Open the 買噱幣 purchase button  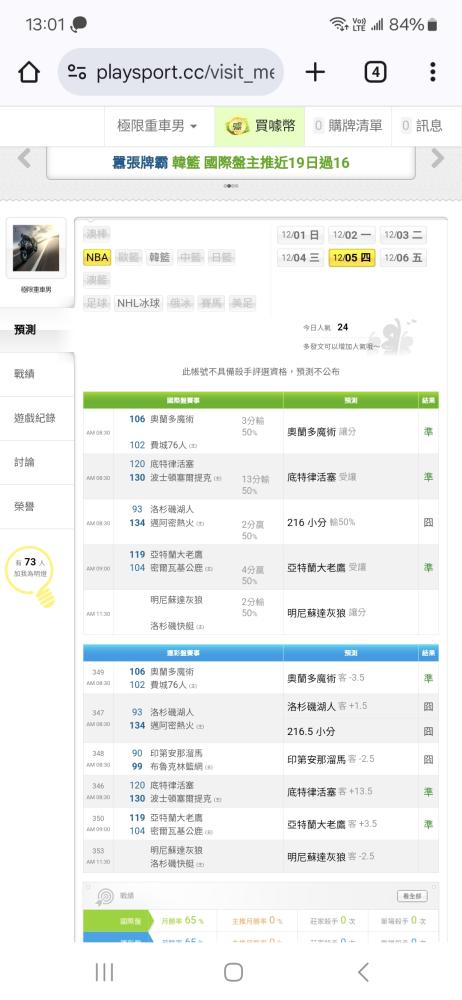pyautogui.click(x=260, y=126)
